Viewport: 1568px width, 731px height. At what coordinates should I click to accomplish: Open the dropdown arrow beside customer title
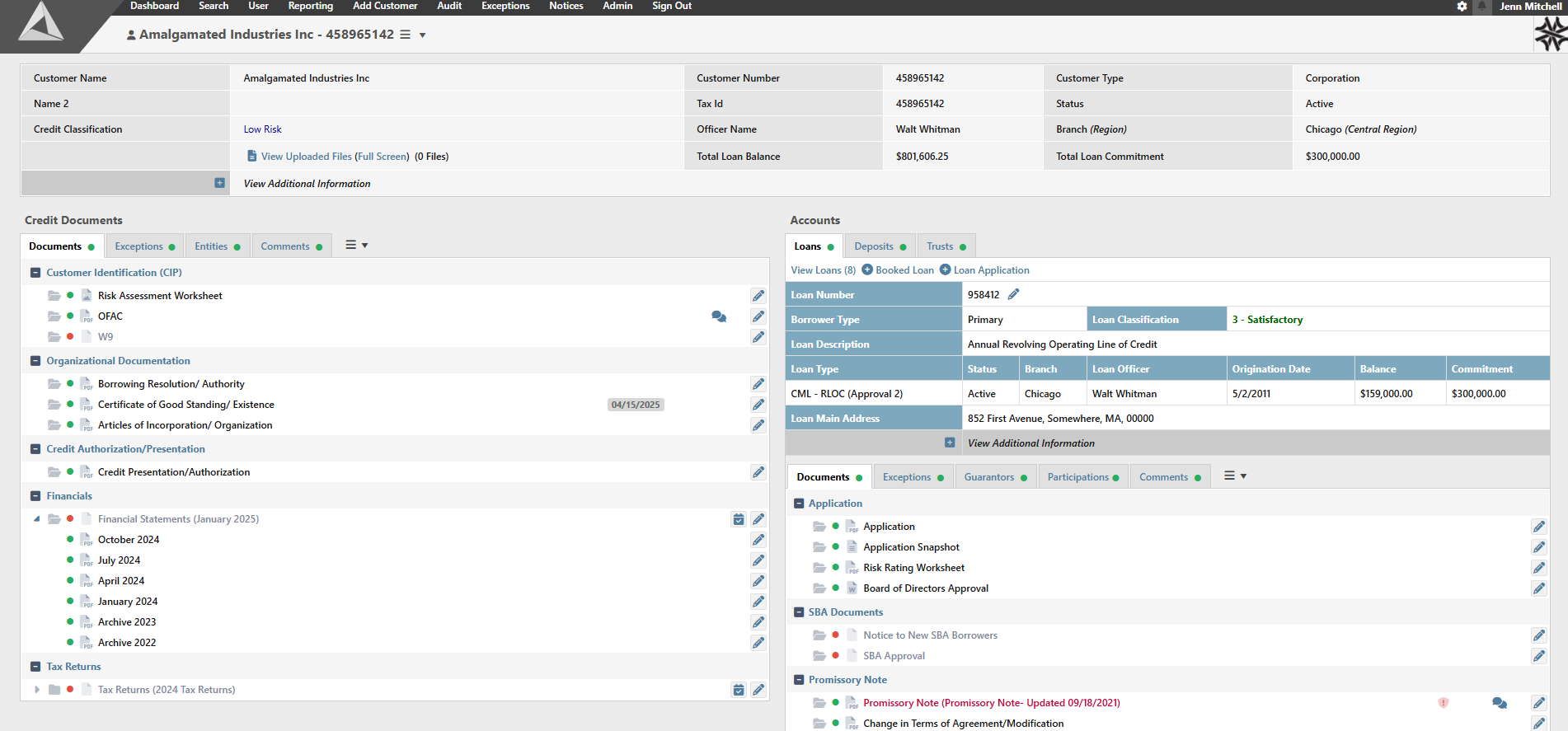pos(423,35)
